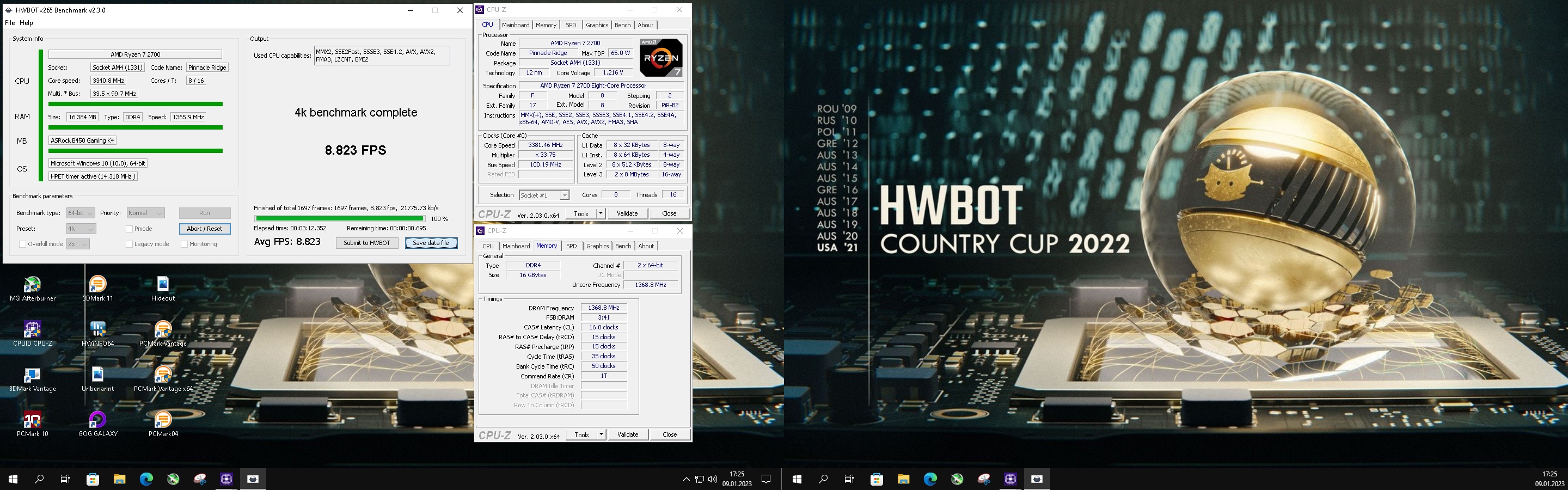Image resolution: width=1568 pixels, height=490 pixels.
Task: Click the 100% benchmark progress bar
Action: pos(340,218)
